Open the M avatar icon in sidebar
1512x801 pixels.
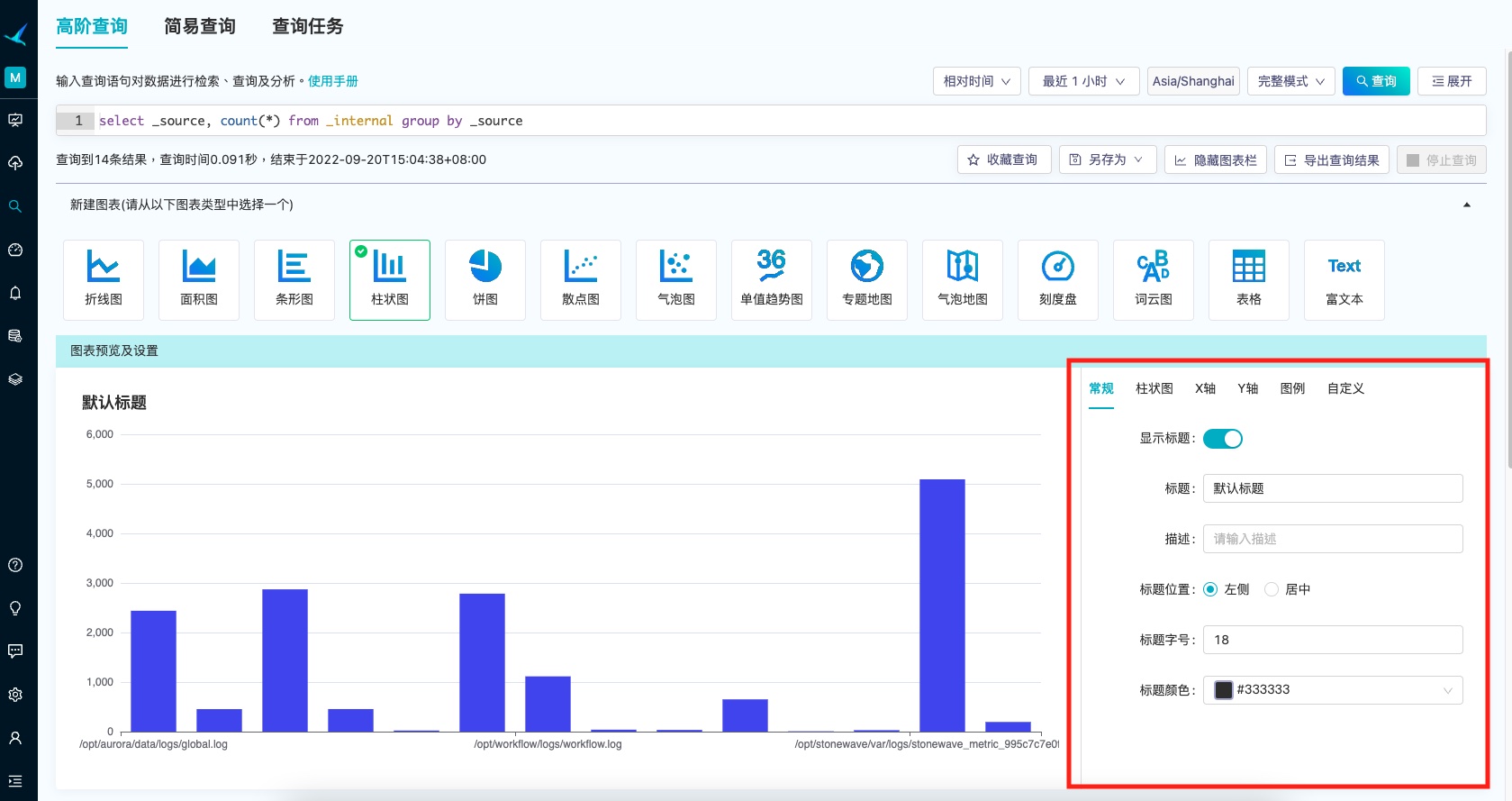point(15,77)
